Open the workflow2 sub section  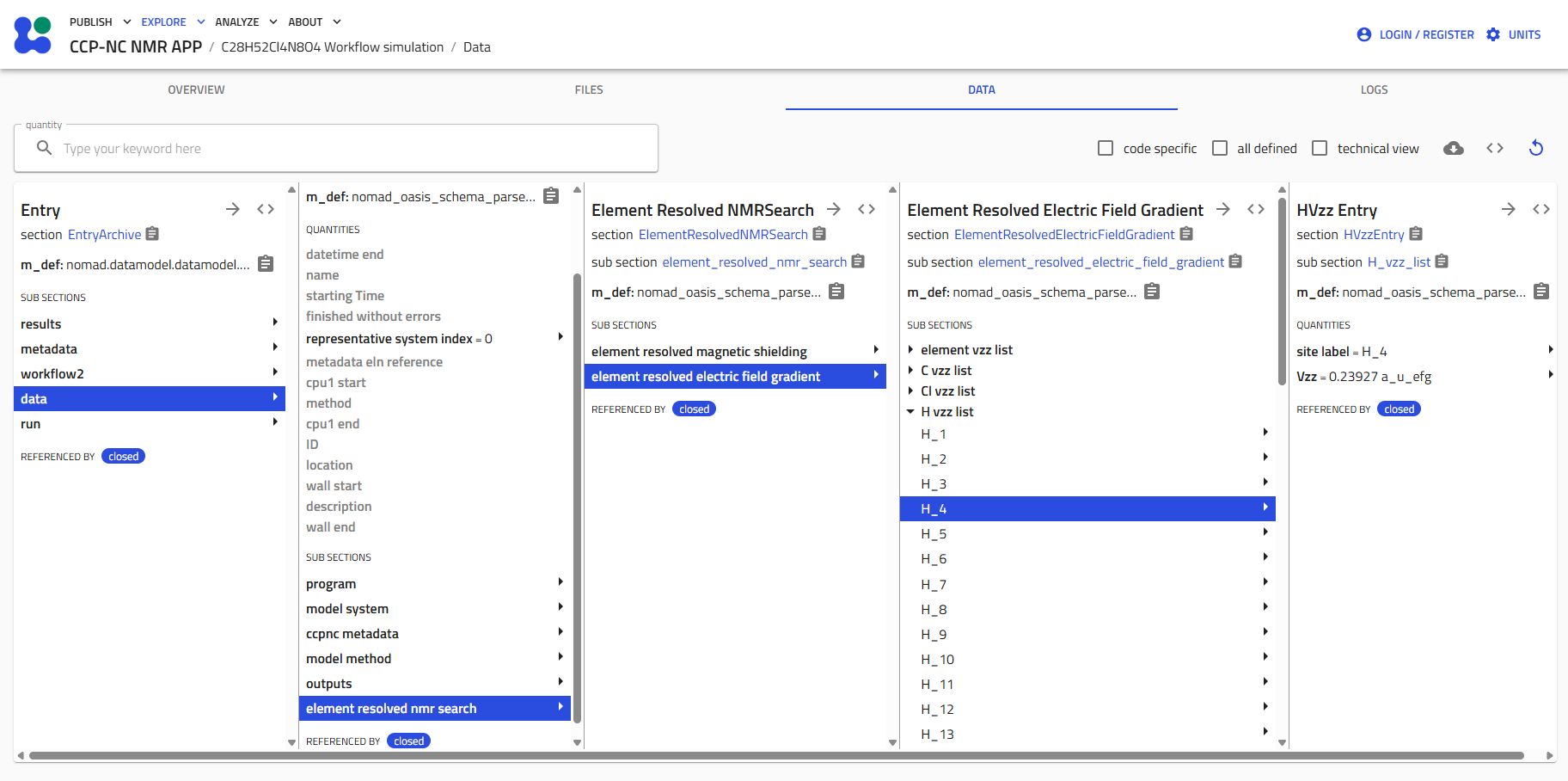pos(150,373)
